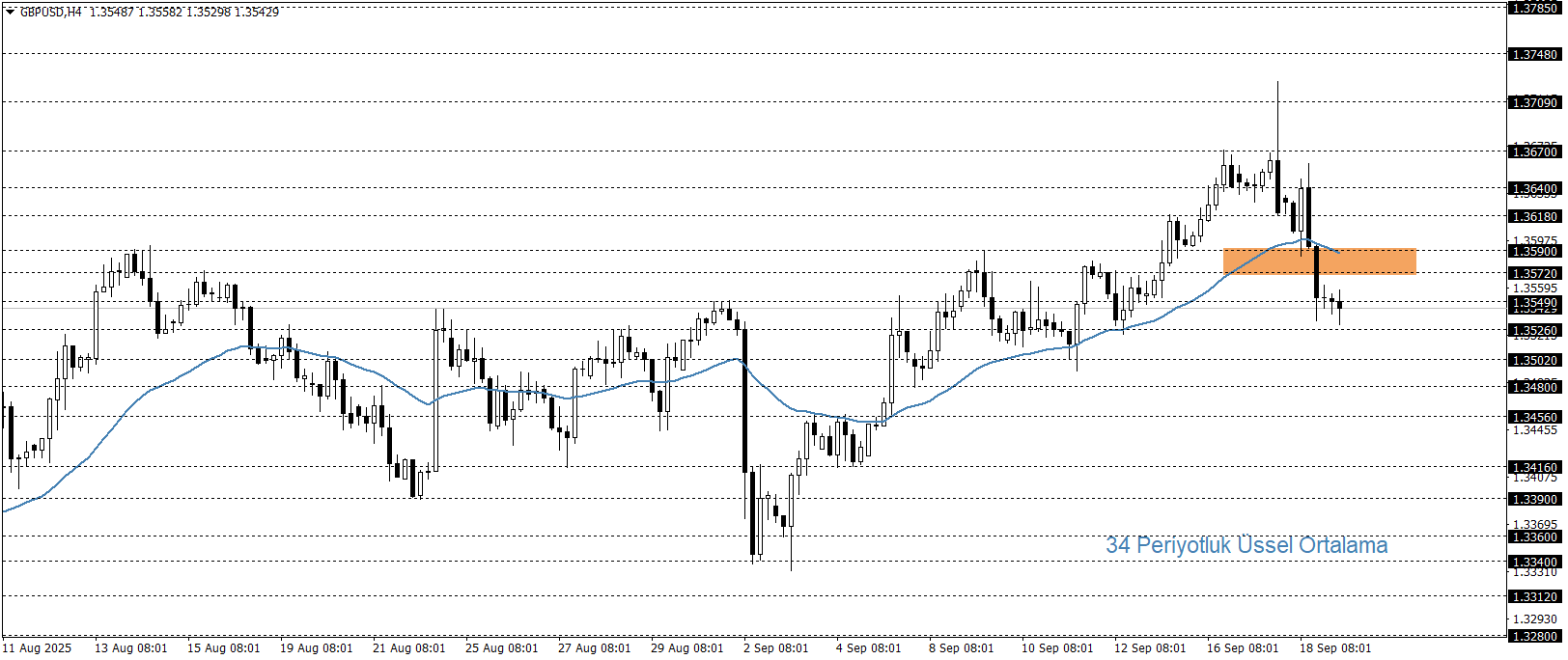Select the 1.35720 price level label
Screen dimensions: 1568x660
1534,274
